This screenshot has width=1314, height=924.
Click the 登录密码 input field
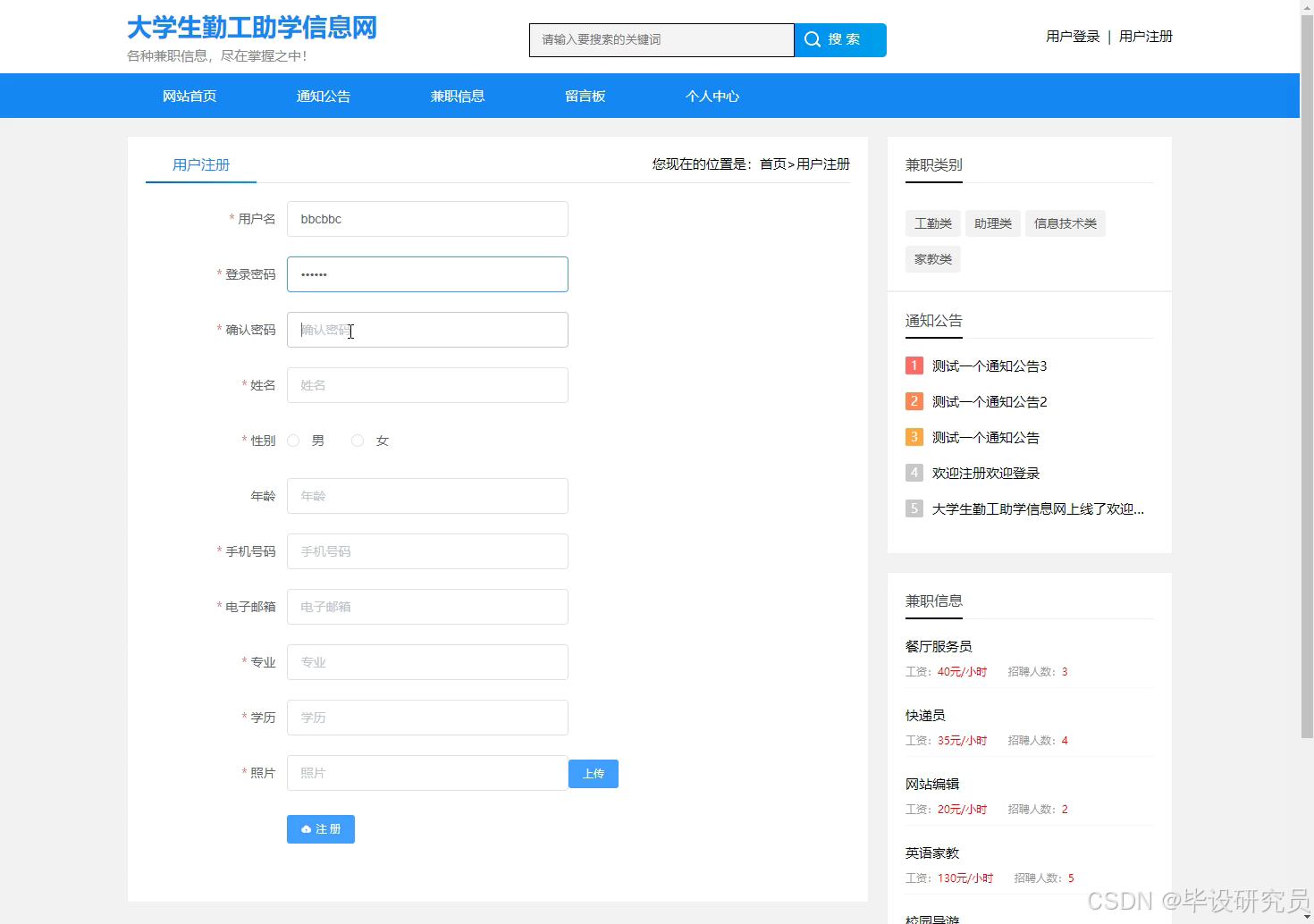(x=427, y=274)
